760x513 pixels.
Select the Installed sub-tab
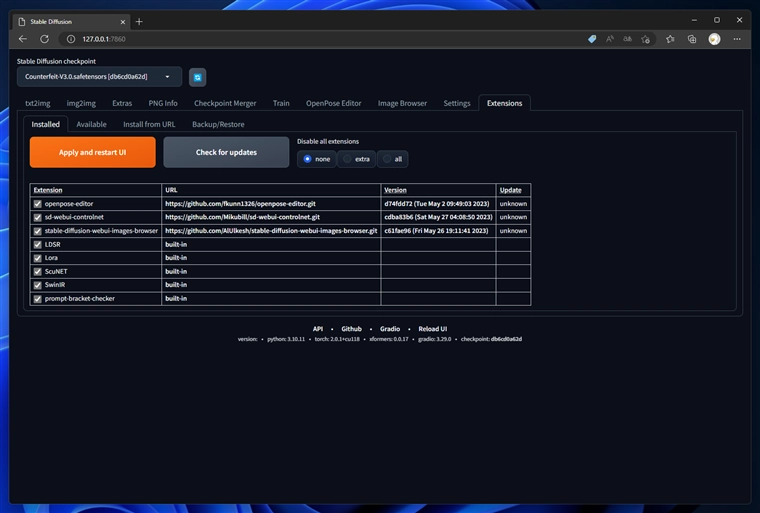point(46,124)
